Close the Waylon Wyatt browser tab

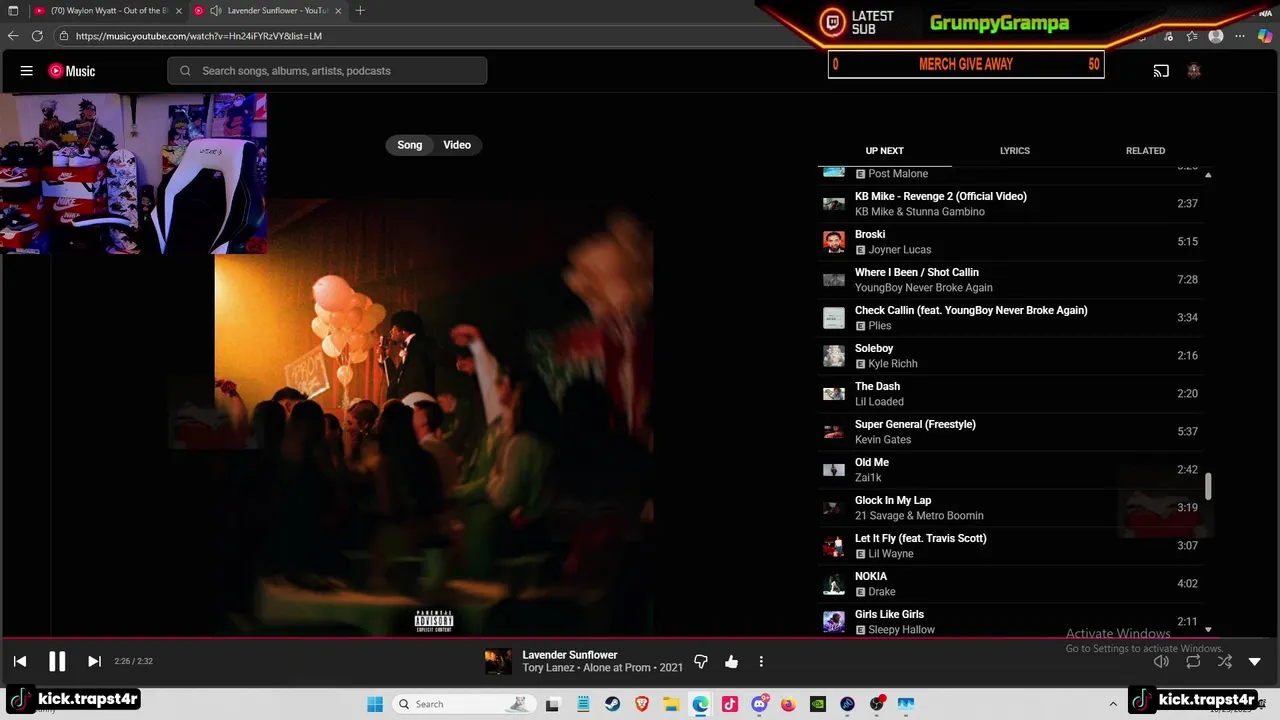178,11
